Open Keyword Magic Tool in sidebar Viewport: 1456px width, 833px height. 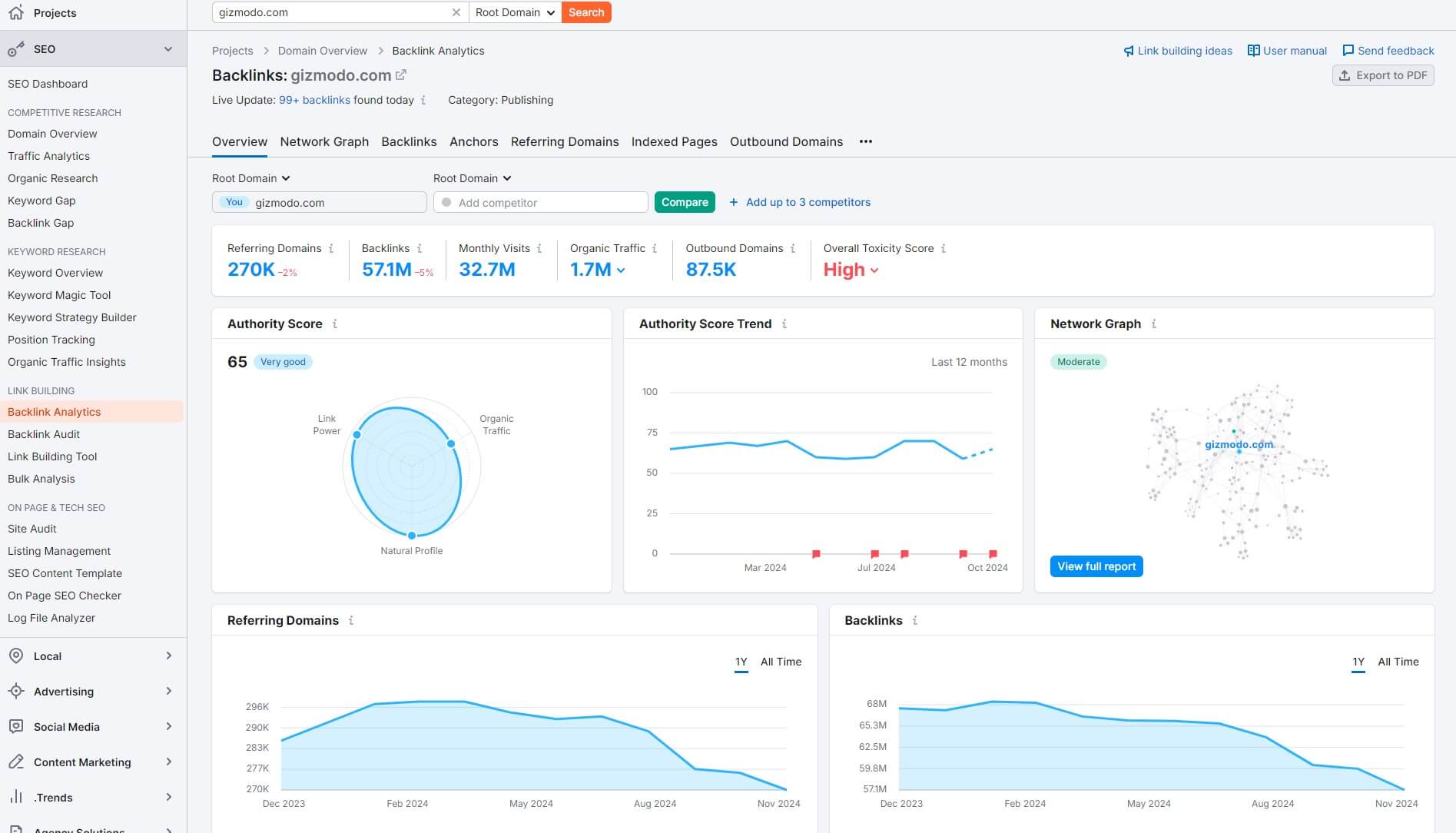coord(59,295)
